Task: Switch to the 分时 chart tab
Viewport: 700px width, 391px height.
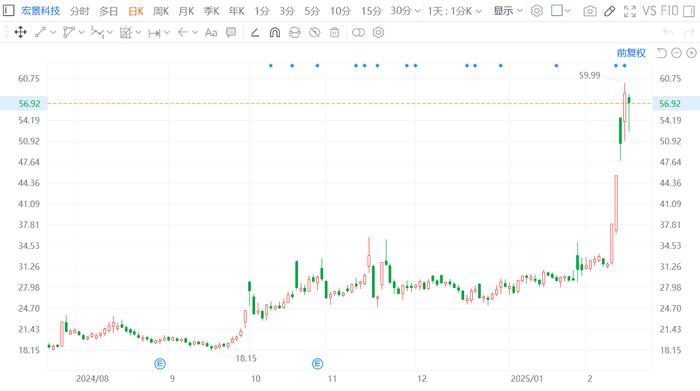Action: tap(79, 11)
